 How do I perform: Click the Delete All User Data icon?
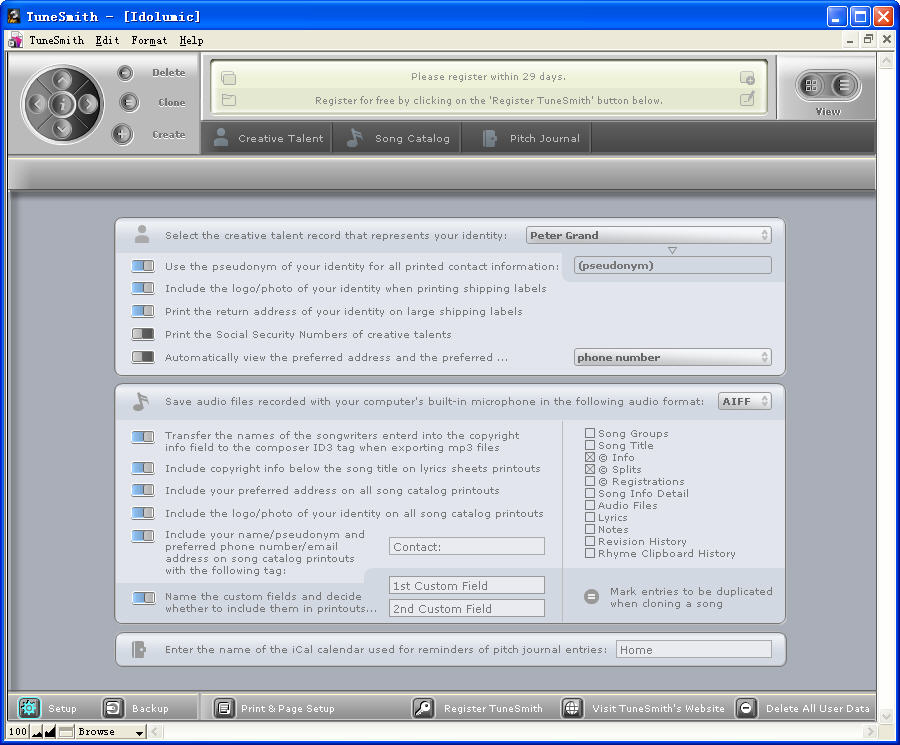point(746,708)
